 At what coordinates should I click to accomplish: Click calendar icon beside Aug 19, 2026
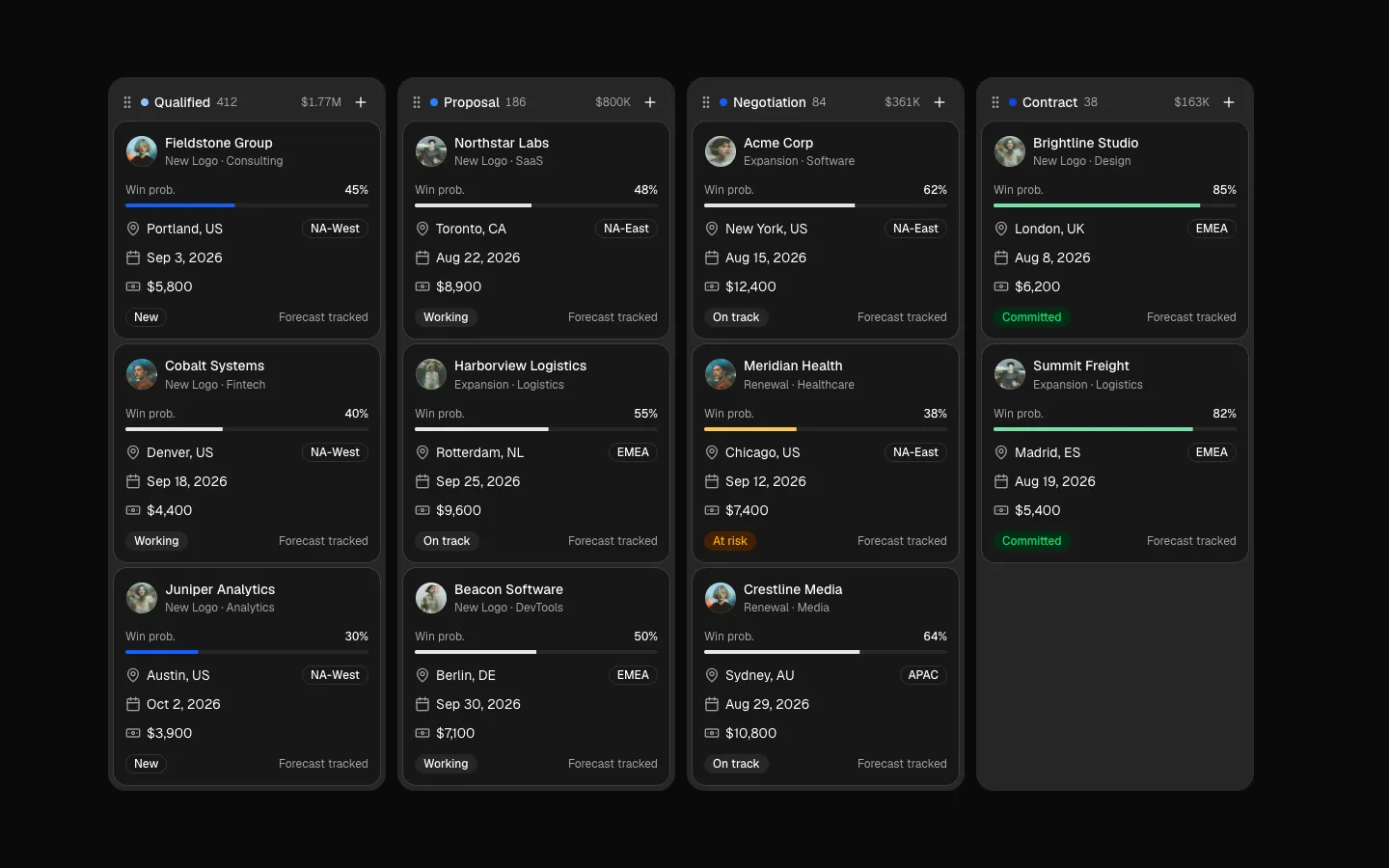[1001, 481]
